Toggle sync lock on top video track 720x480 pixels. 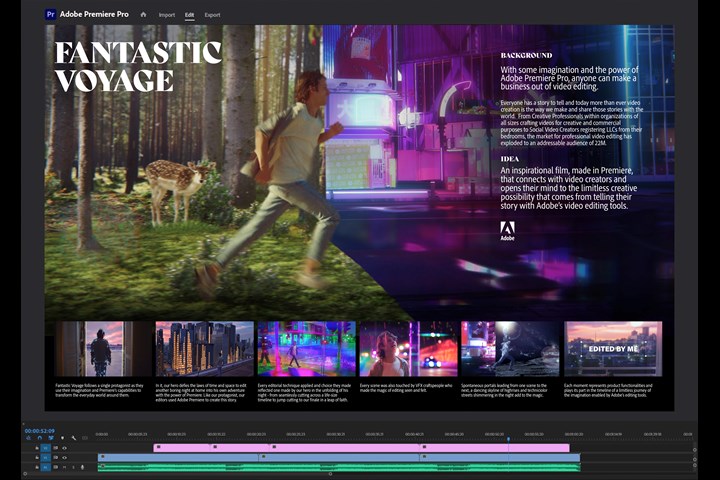click(x=56, y=448)
